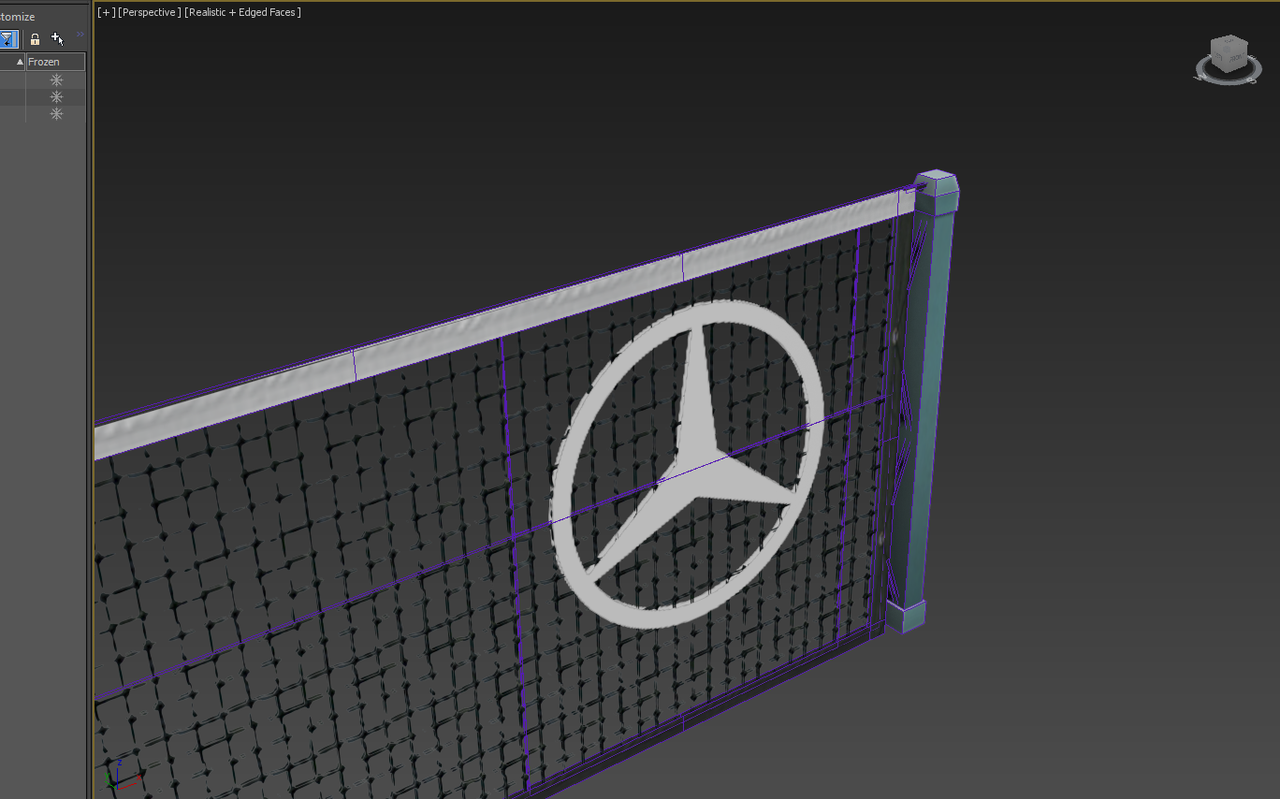Toggle the display filter funnel icon
Image resolution: width=1280 pixels, height=799 pixels.
7,39
